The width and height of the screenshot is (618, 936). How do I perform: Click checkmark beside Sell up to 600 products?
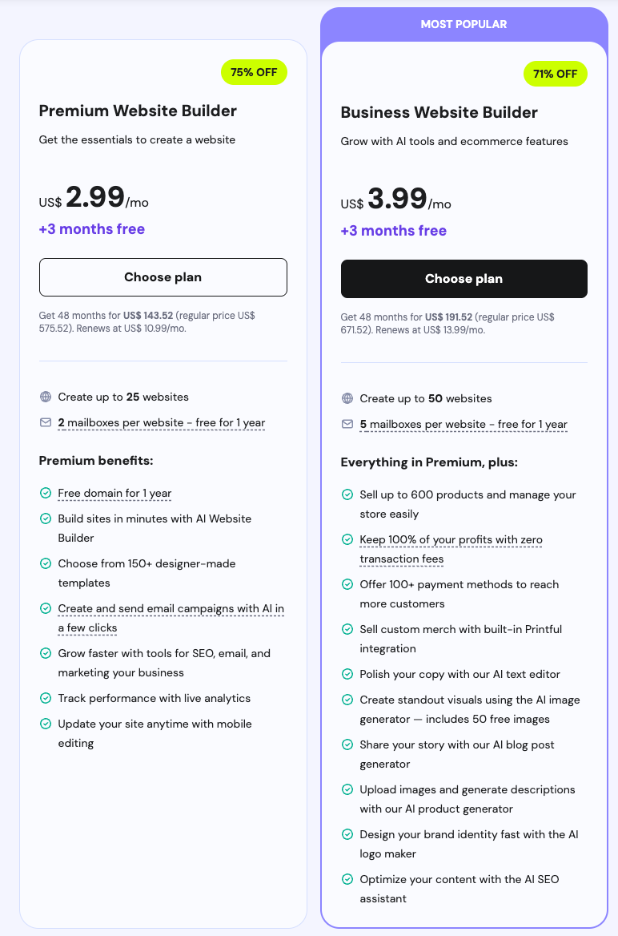tap(347, 494)
